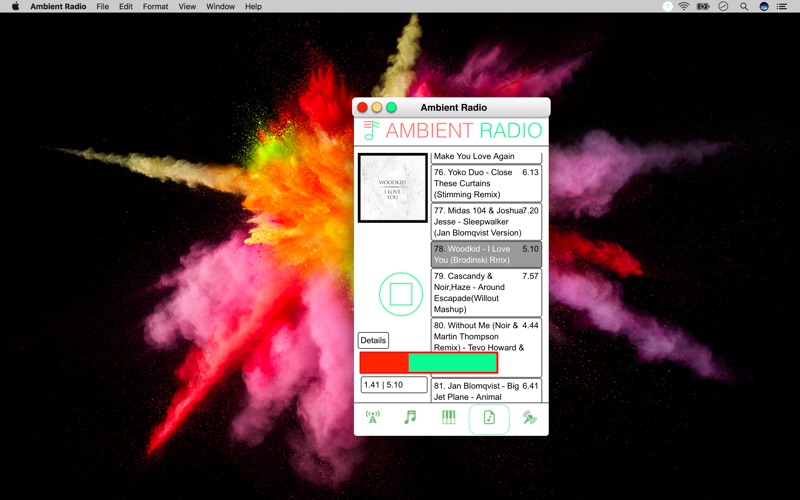This screenshot has width=800, height=500.
Task: Select track 77 Midas 104 & Joshua Jesse - Sleepwalker
Action: pyautogui.click(x=486, y=221)
